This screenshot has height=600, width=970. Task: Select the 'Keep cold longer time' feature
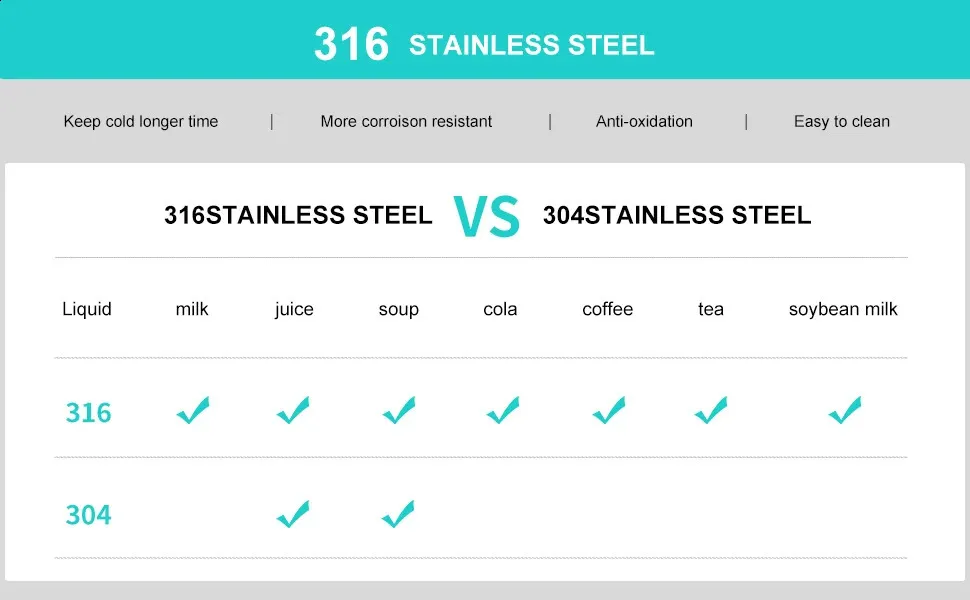coord(141,122)
